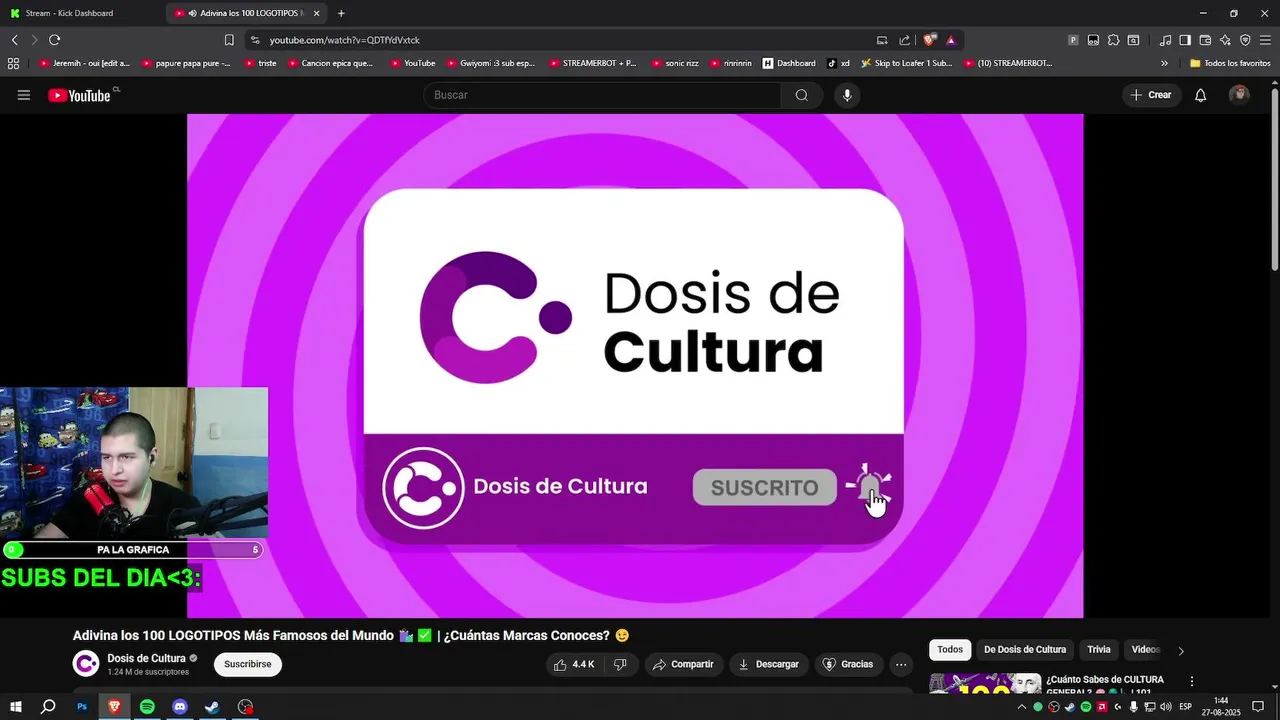1280x720 pixels.
Task: Select the Trivia filter chip
Action: 1099,650
